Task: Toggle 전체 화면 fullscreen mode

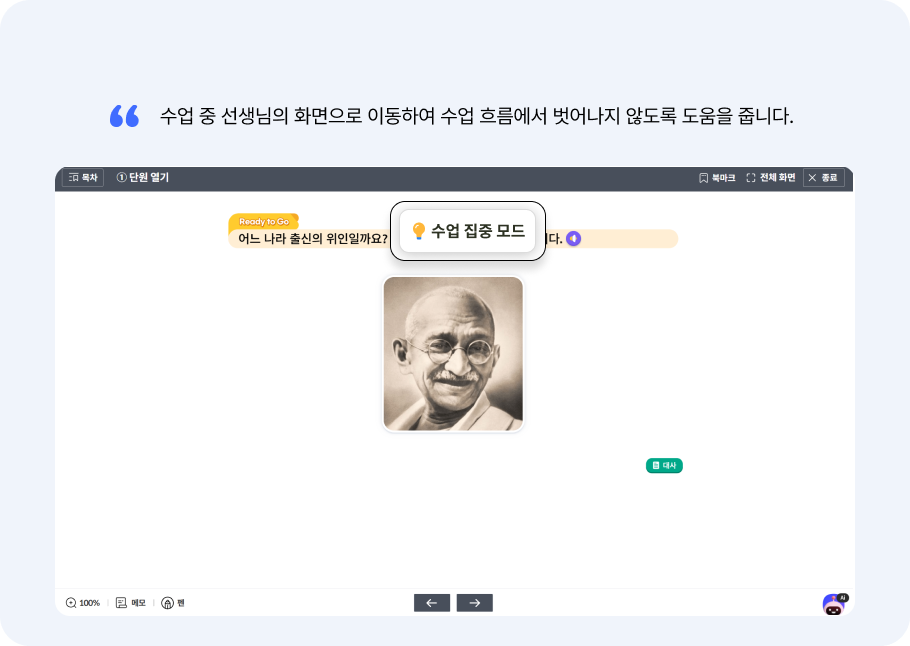Action: 770,177
